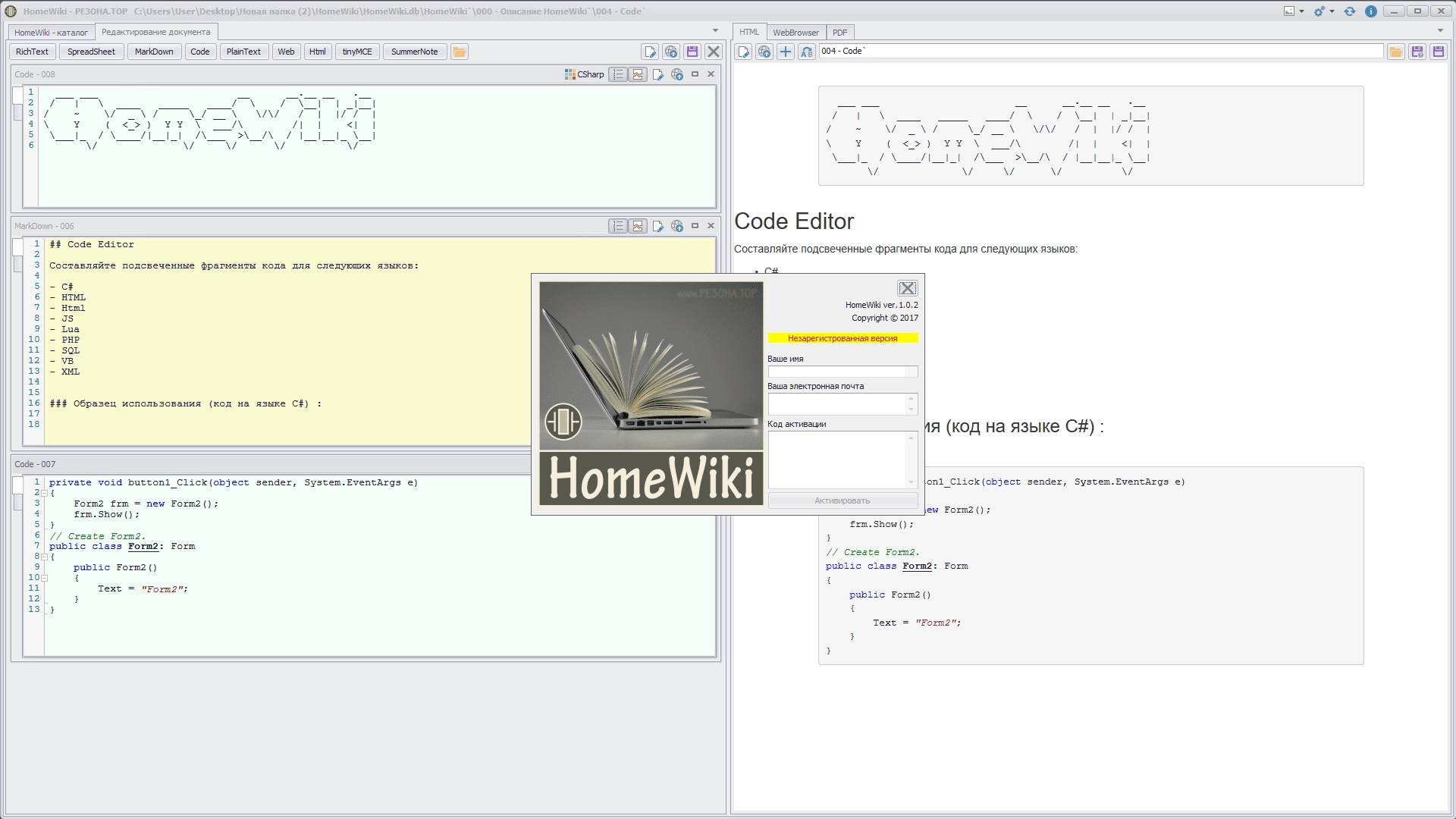
Task: Click the blue info icon in title bar
Action: tap(1371, 11)
